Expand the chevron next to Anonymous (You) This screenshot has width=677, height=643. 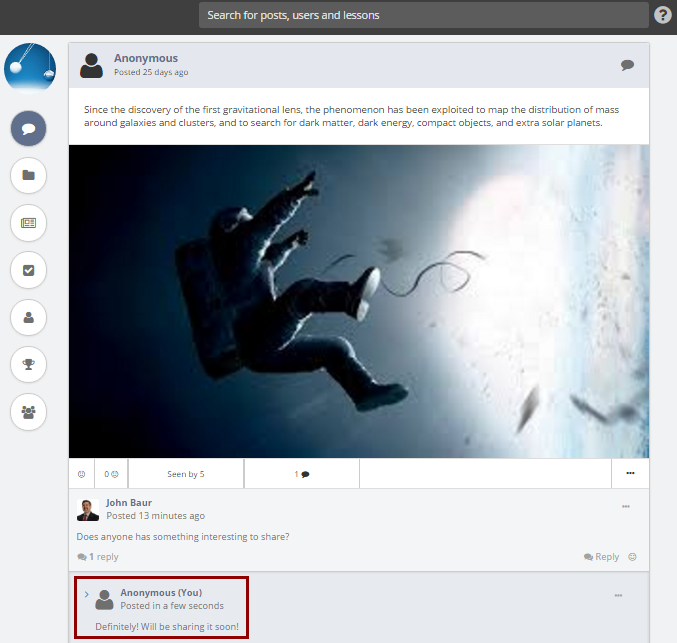[x=86, y=594]
